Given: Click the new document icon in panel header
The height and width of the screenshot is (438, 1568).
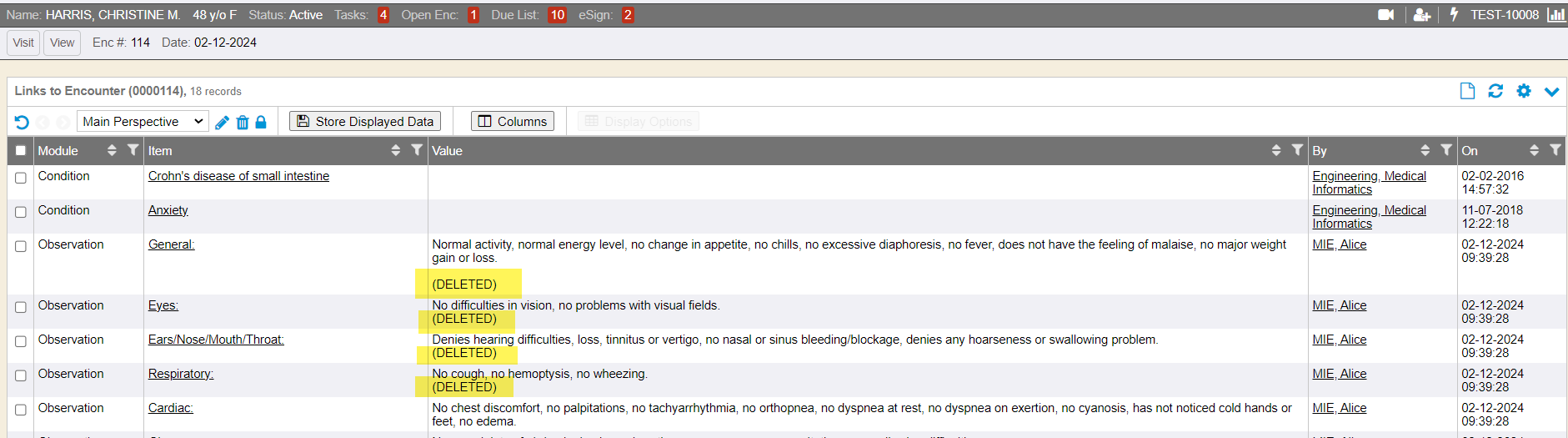Looking at the screenshot, I should [x=1467, y=91].
